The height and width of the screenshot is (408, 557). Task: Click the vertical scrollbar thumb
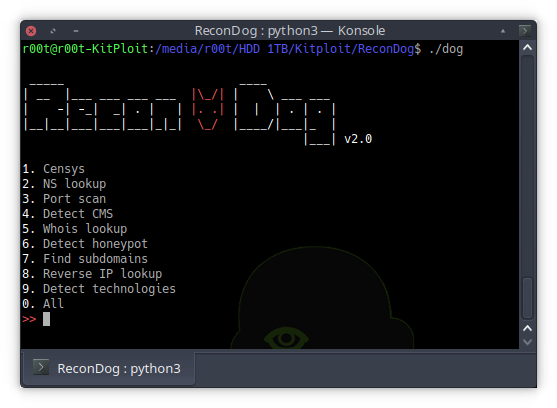(x=528, y=298)
